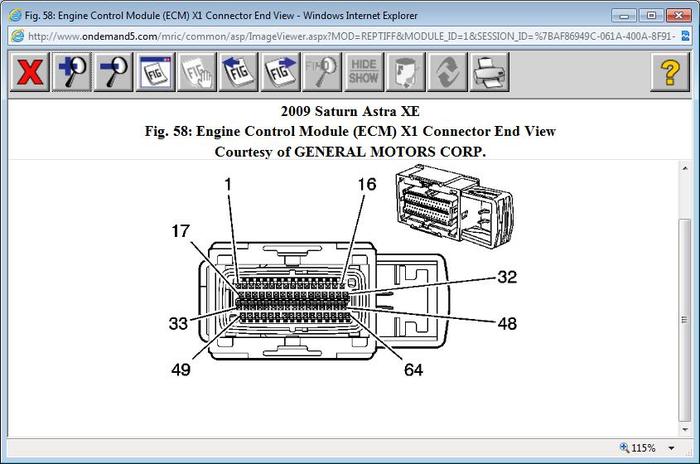Click the '2009 Saturn Astra XE' heading
700x464 pixels.
click(x=350, y=111)
